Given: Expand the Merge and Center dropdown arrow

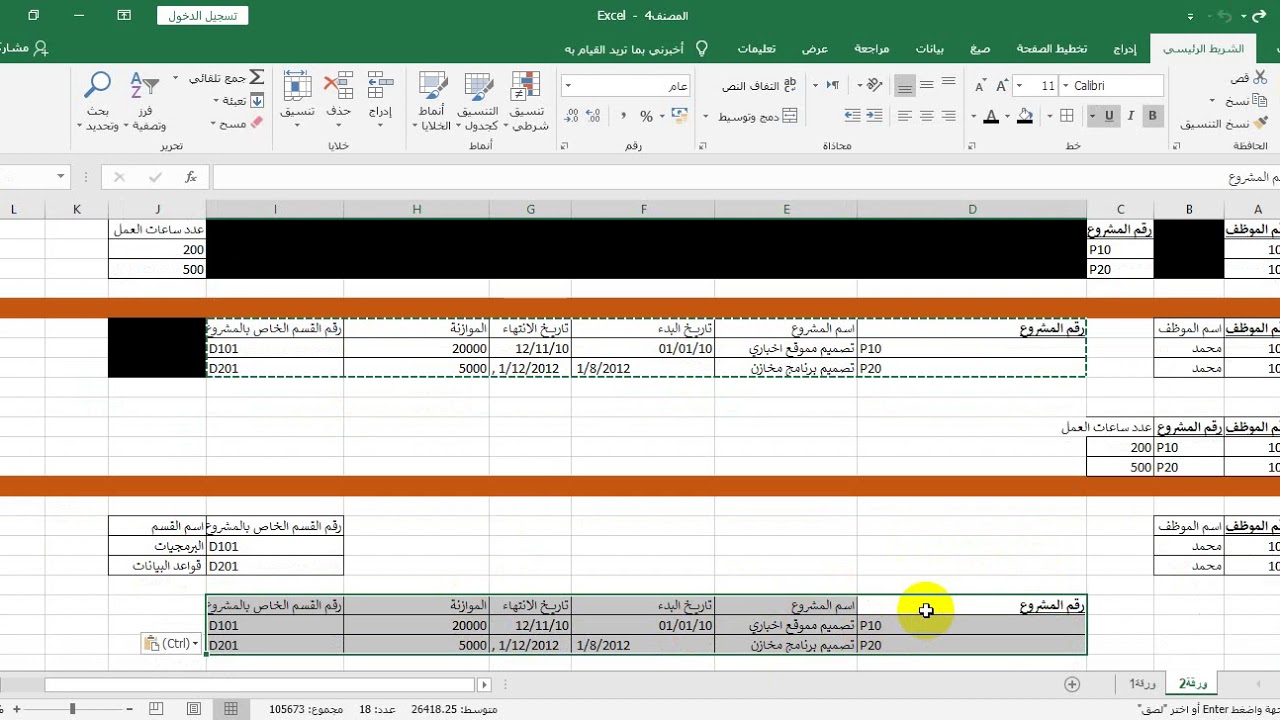Looking at the screenshot, I should [x=706, y=117].
